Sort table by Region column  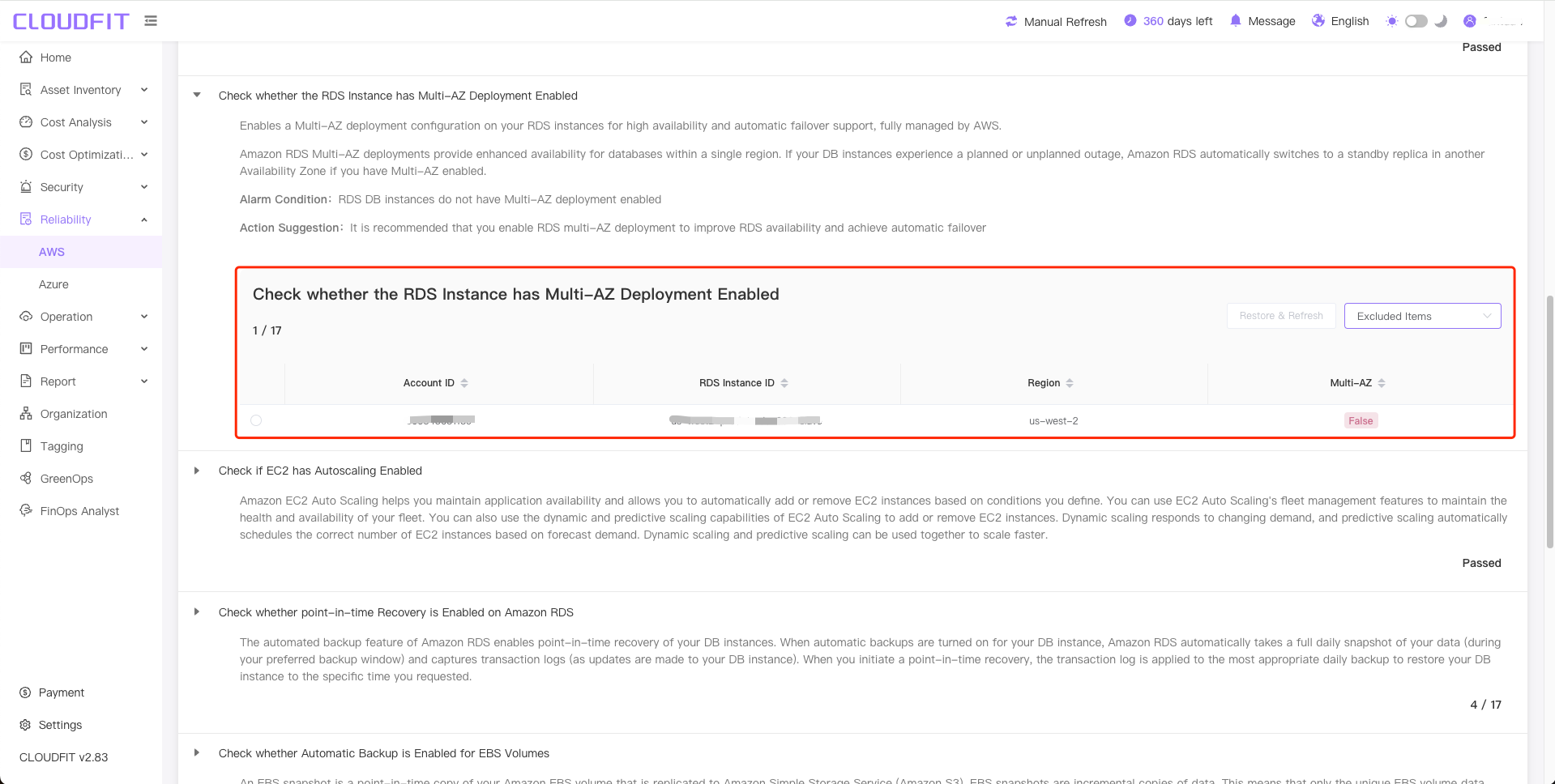tap(1070, 383)
